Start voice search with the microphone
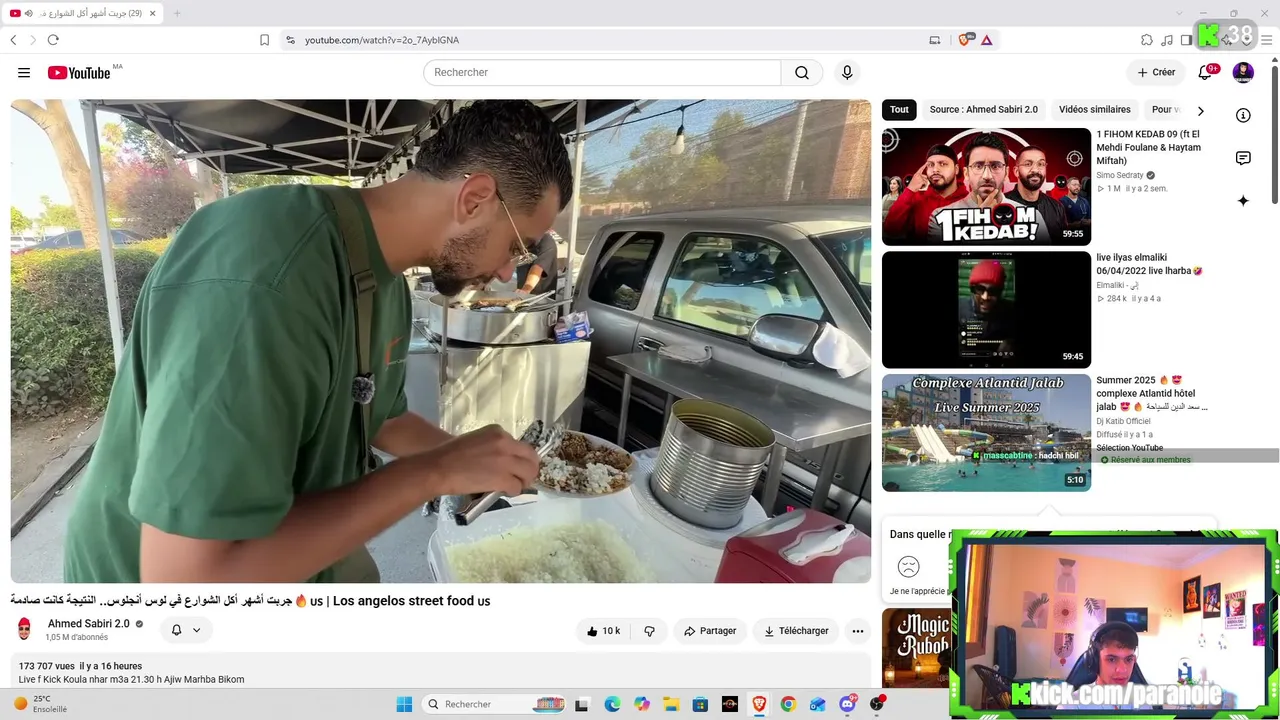This screenshot has height=720, width=1280. point(847,73)
